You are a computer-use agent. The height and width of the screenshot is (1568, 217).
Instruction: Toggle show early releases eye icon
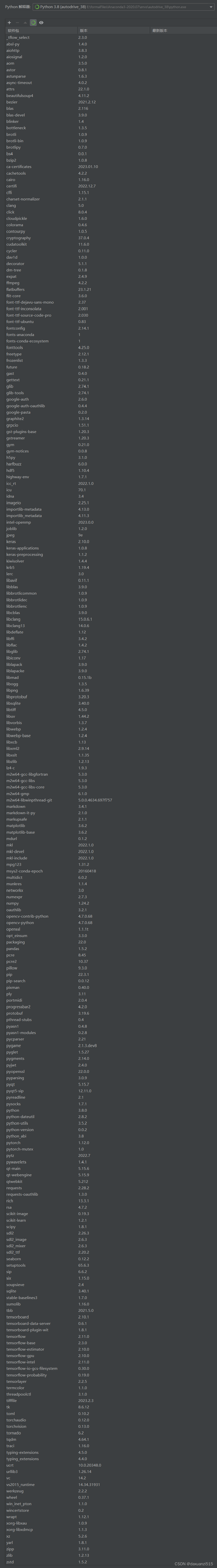[41, 23]
